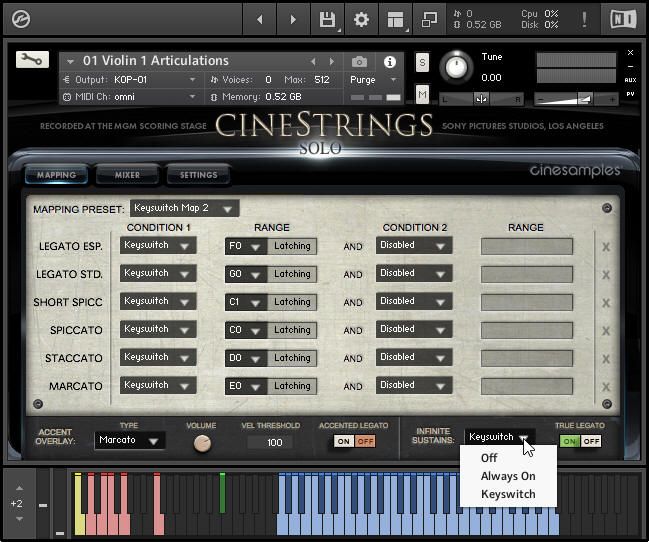This screenshot has height=542, width=649.
Task: Toggle Latching for LEGATO ESP. row
Action: (x=292, y=246)
